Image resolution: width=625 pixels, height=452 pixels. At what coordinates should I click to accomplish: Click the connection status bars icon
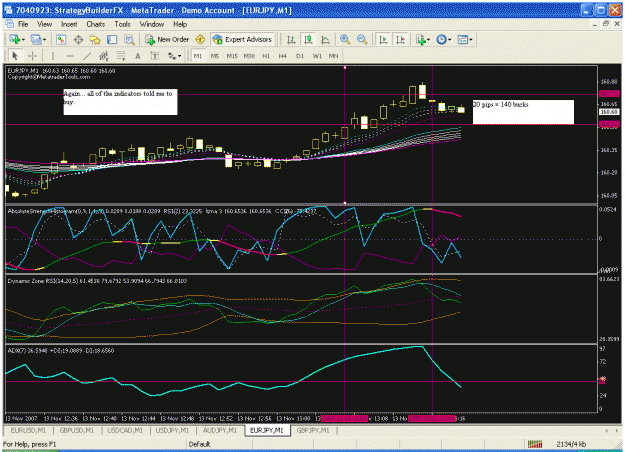coord(535,444)
